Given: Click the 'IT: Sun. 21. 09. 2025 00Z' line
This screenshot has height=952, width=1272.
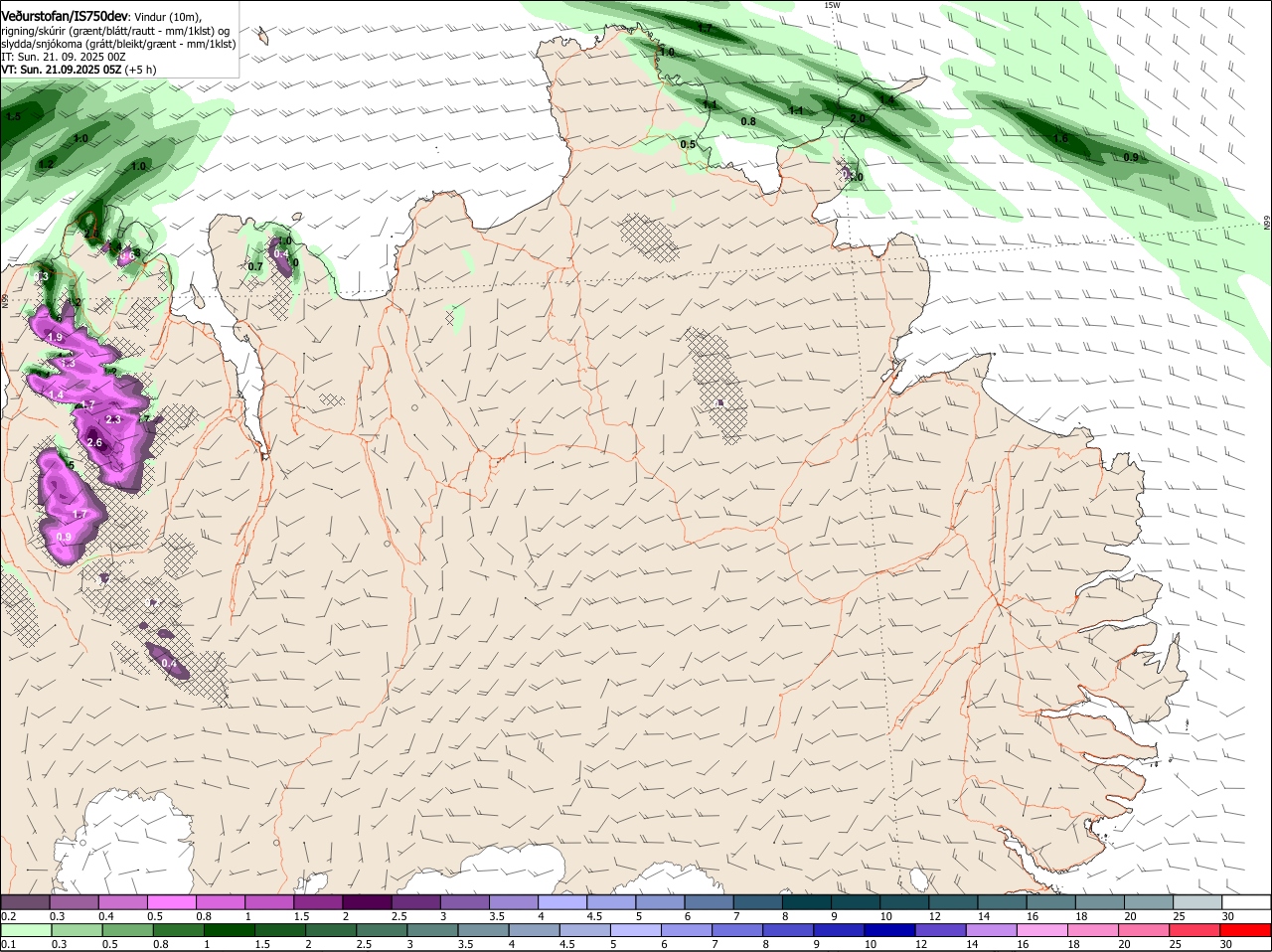Looking at the screenshot, I should click(64, 57).
